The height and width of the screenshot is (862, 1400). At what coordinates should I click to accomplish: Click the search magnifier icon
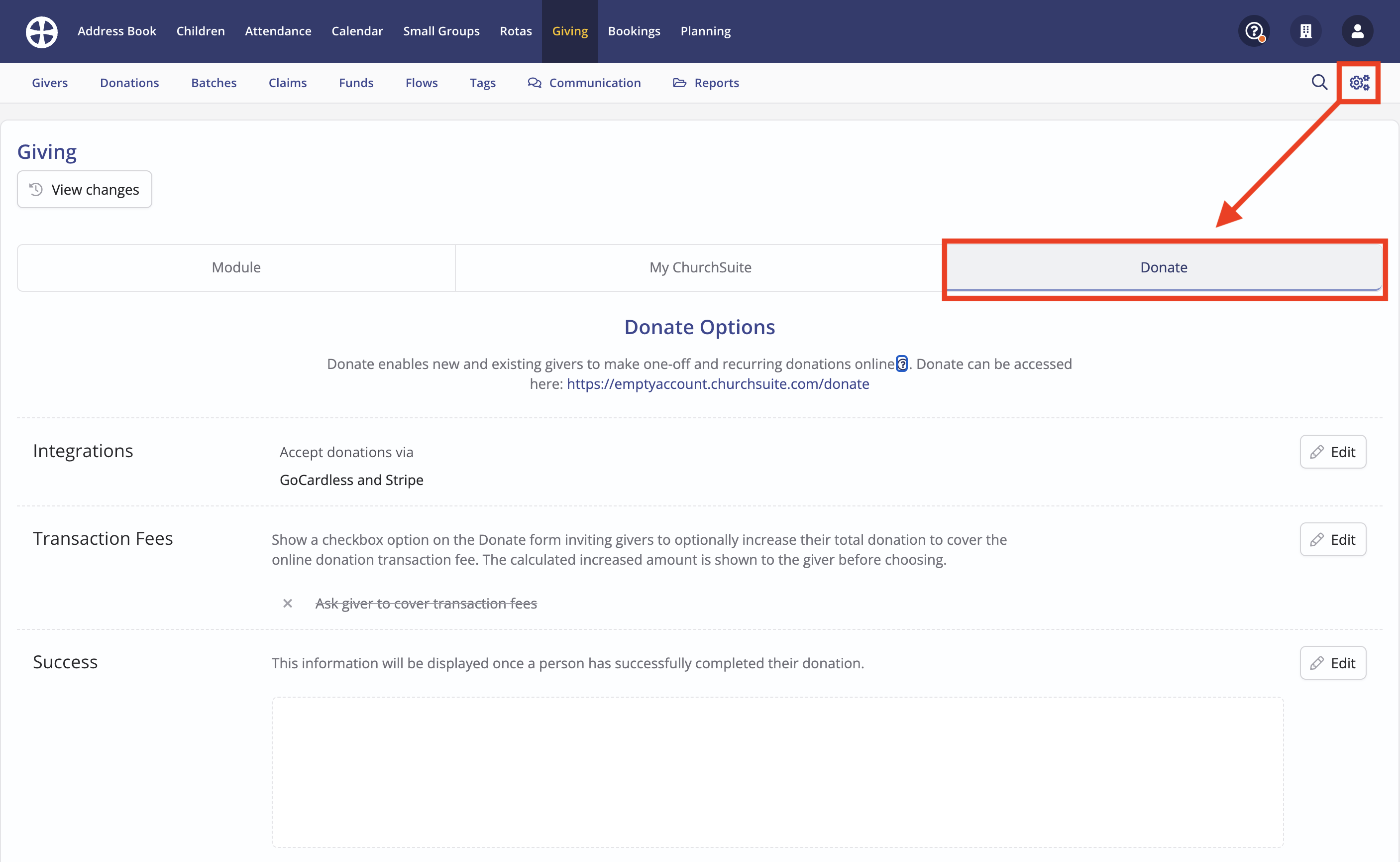[1319, 83]
